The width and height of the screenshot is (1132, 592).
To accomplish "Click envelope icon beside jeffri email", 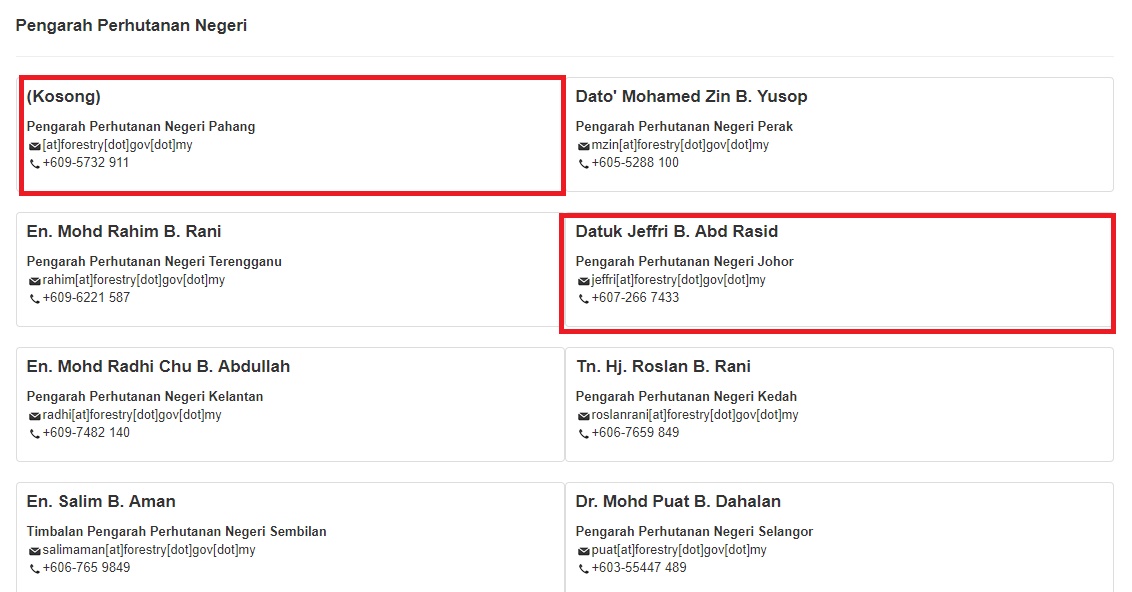I will click(583, 281).
